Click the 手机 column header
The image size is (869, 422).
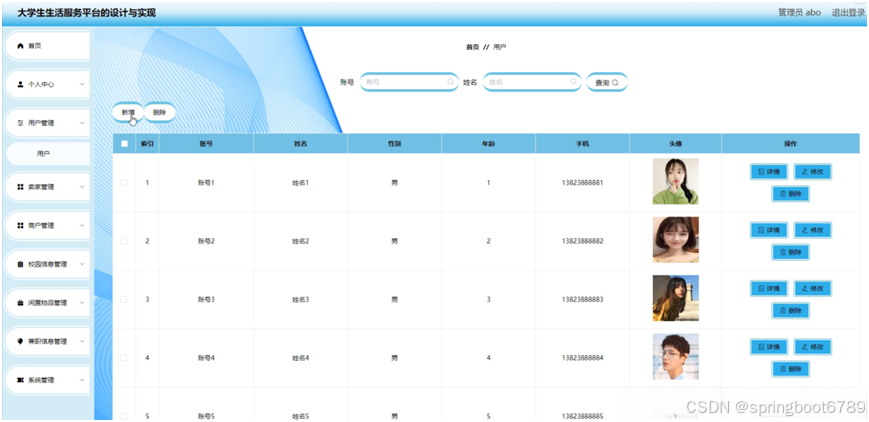click(582, 144)
